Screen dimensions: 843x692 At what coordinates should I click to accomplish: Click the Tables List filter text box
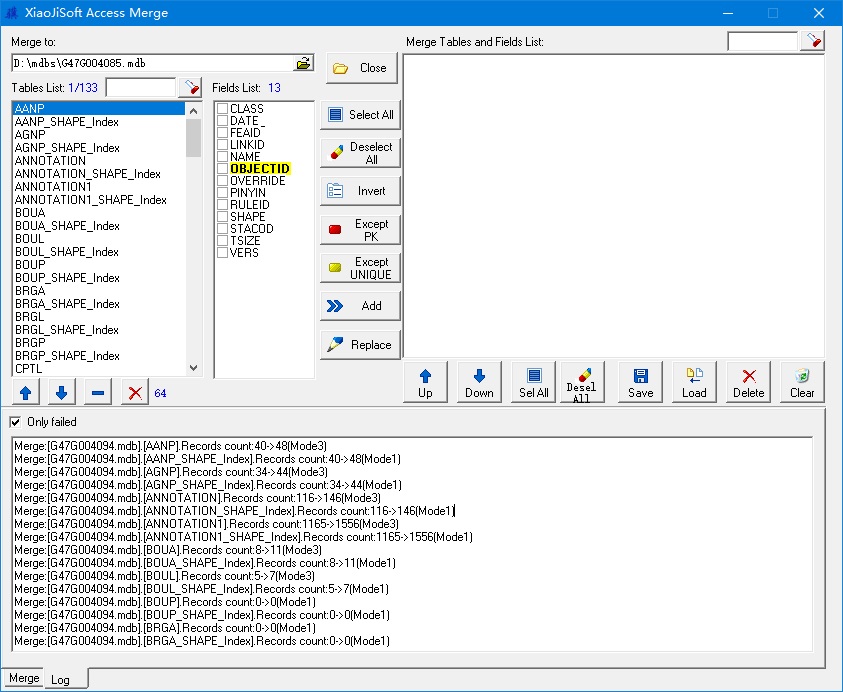click(x=141, y=87)
